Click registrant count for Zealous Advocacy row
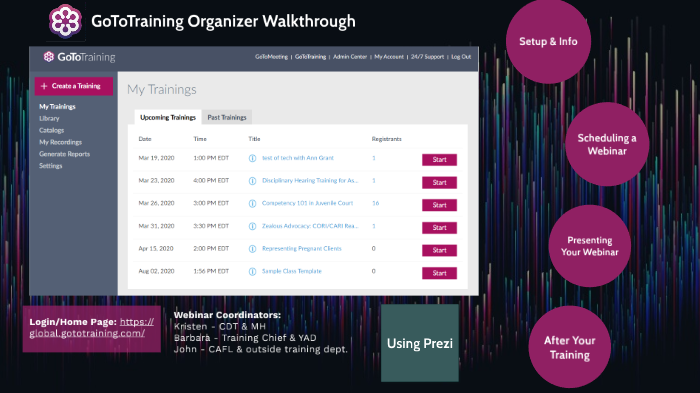 coord(374,226)
